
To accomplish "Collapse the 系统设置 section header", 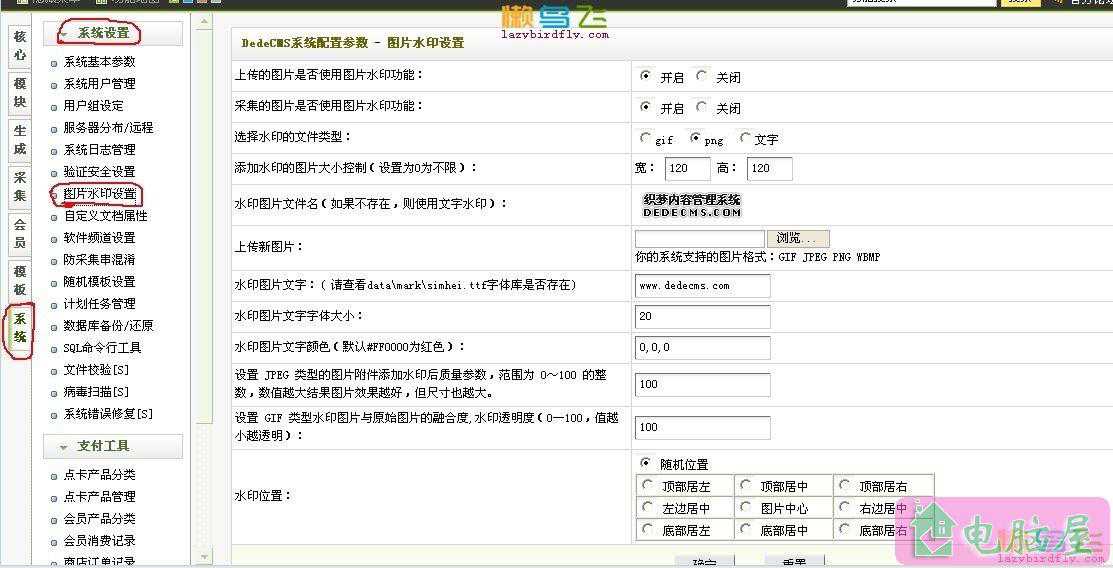I will pyautogui.click(x=112, y=33).
